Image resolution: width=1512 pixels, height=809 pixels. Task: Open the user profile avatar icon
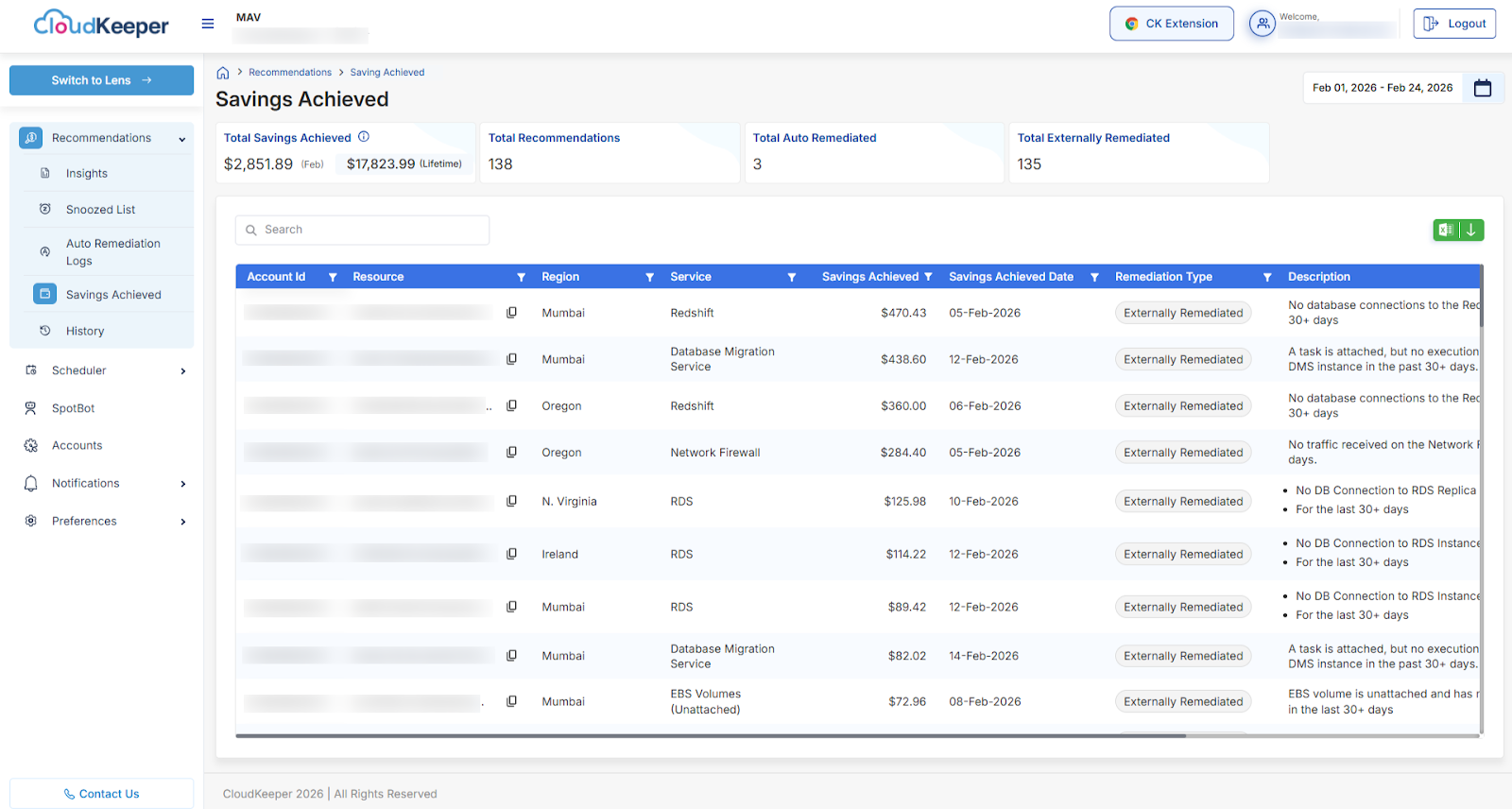tap(1262, 24)
